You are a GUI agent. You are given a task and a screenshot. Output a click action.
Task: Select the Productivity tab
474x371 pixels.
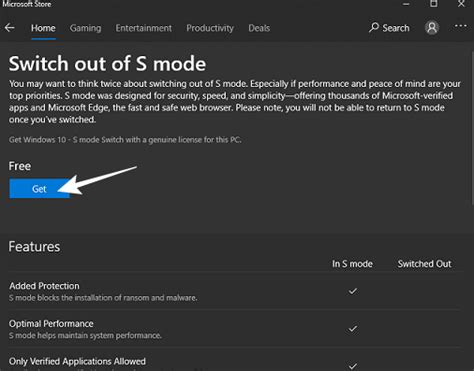pos(210,28)
